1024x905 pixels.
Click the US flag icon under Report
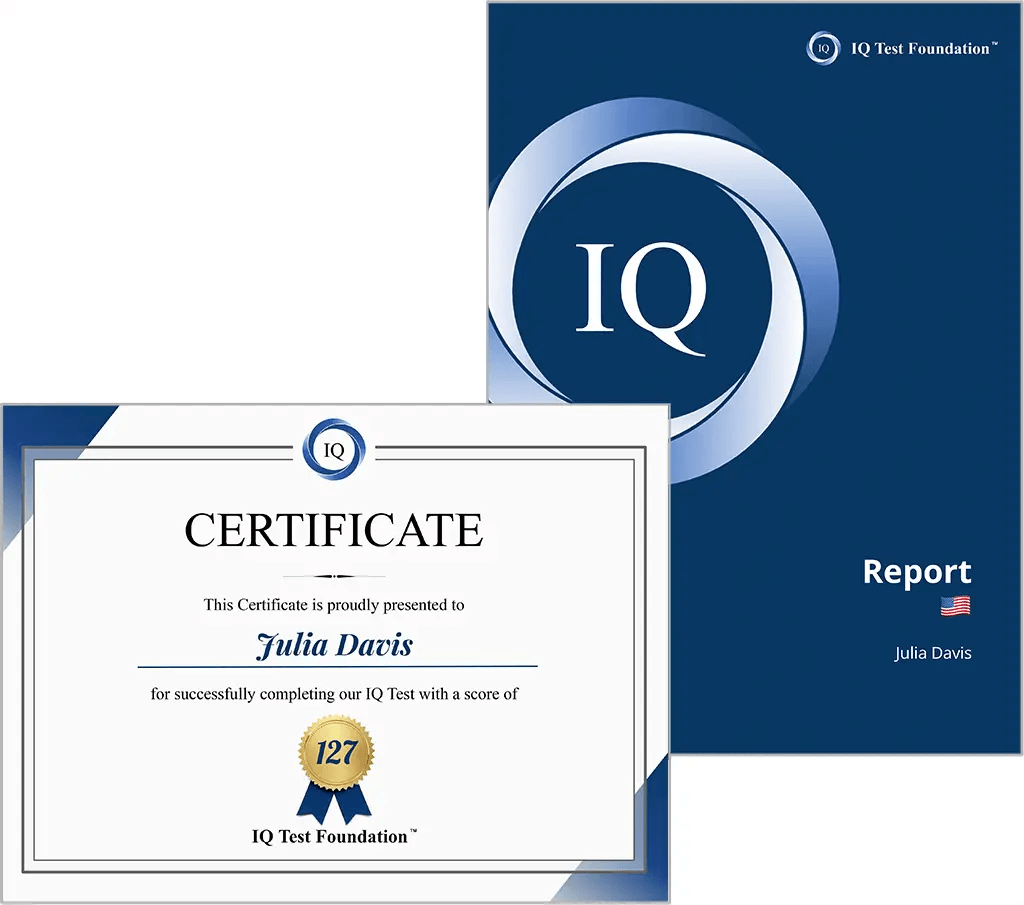tap(955, 606)
